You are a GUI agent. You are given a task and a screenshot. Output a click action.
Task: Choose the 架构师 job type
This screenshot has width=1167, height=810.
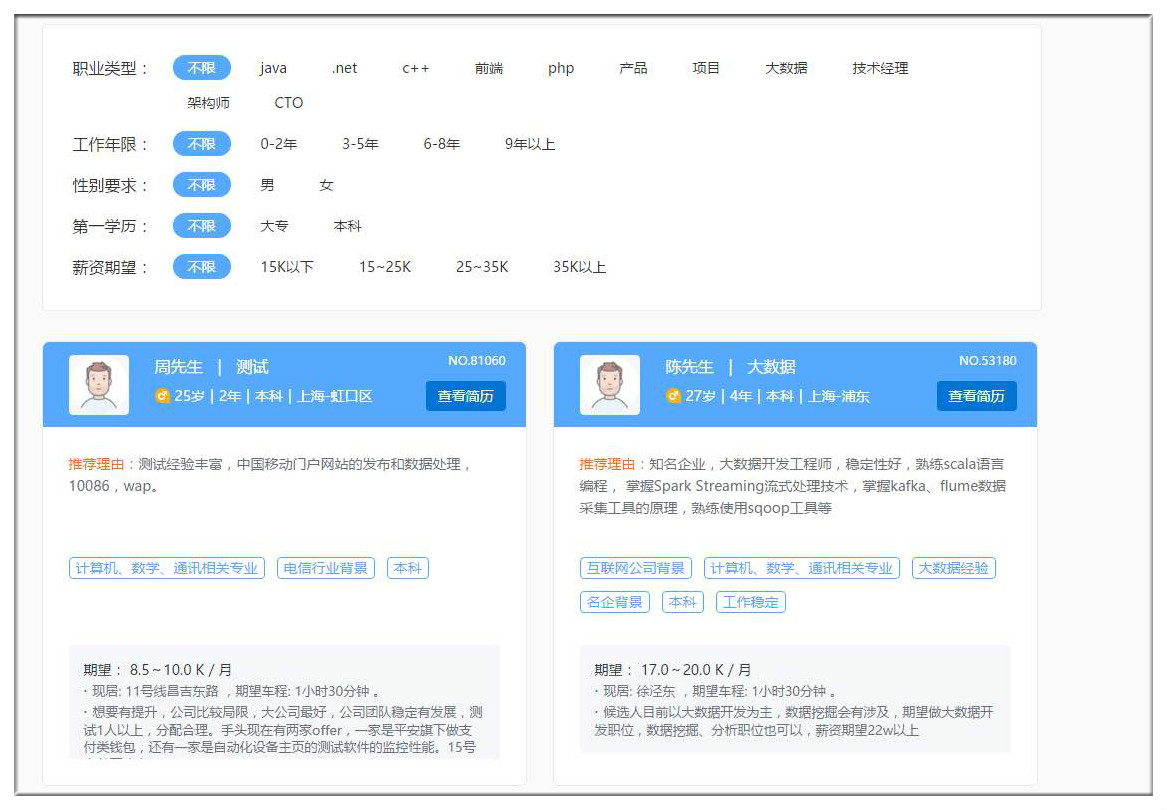point(208,103)
